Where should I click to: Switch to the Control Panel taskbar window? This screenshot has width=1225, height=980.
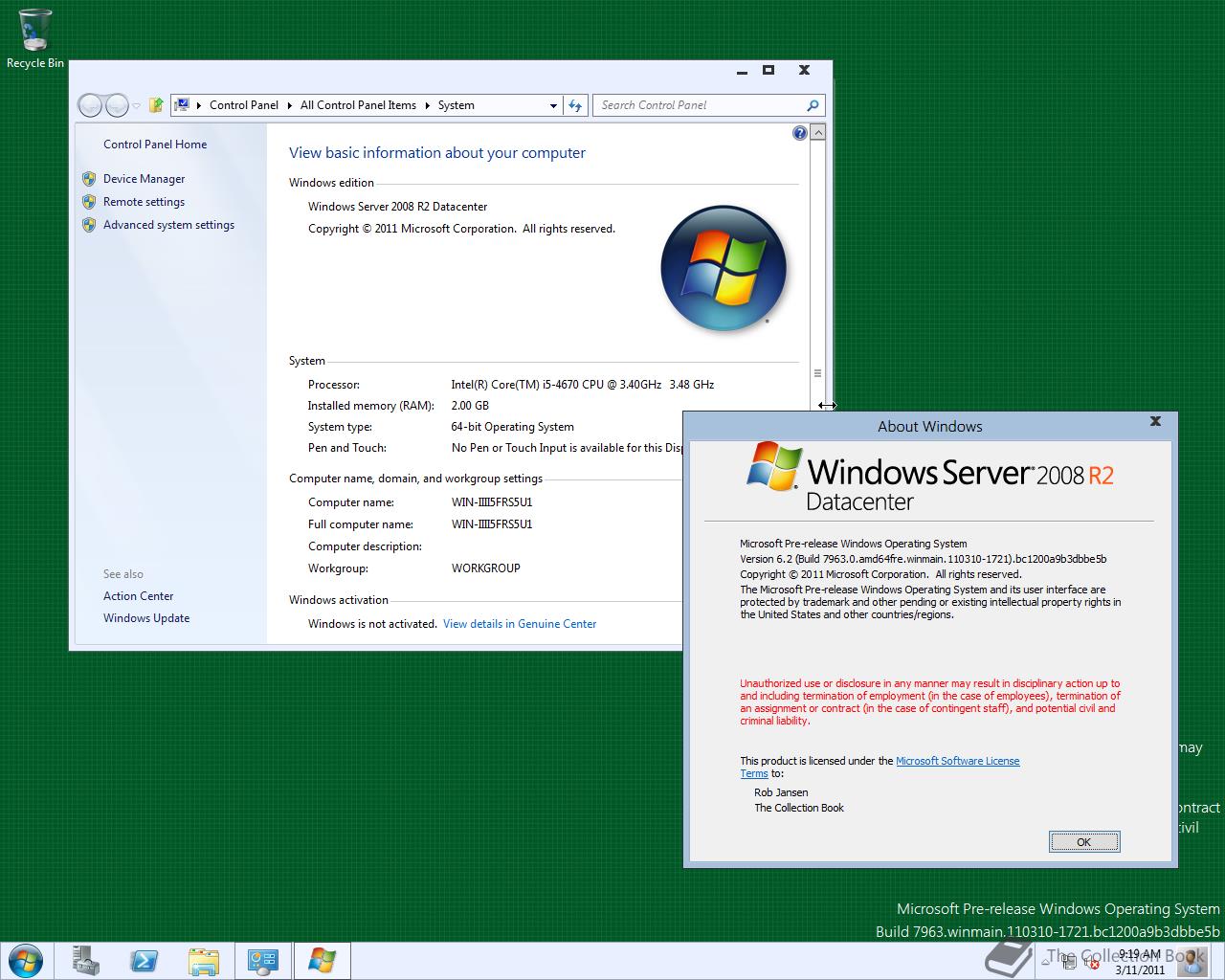(263, 961)
